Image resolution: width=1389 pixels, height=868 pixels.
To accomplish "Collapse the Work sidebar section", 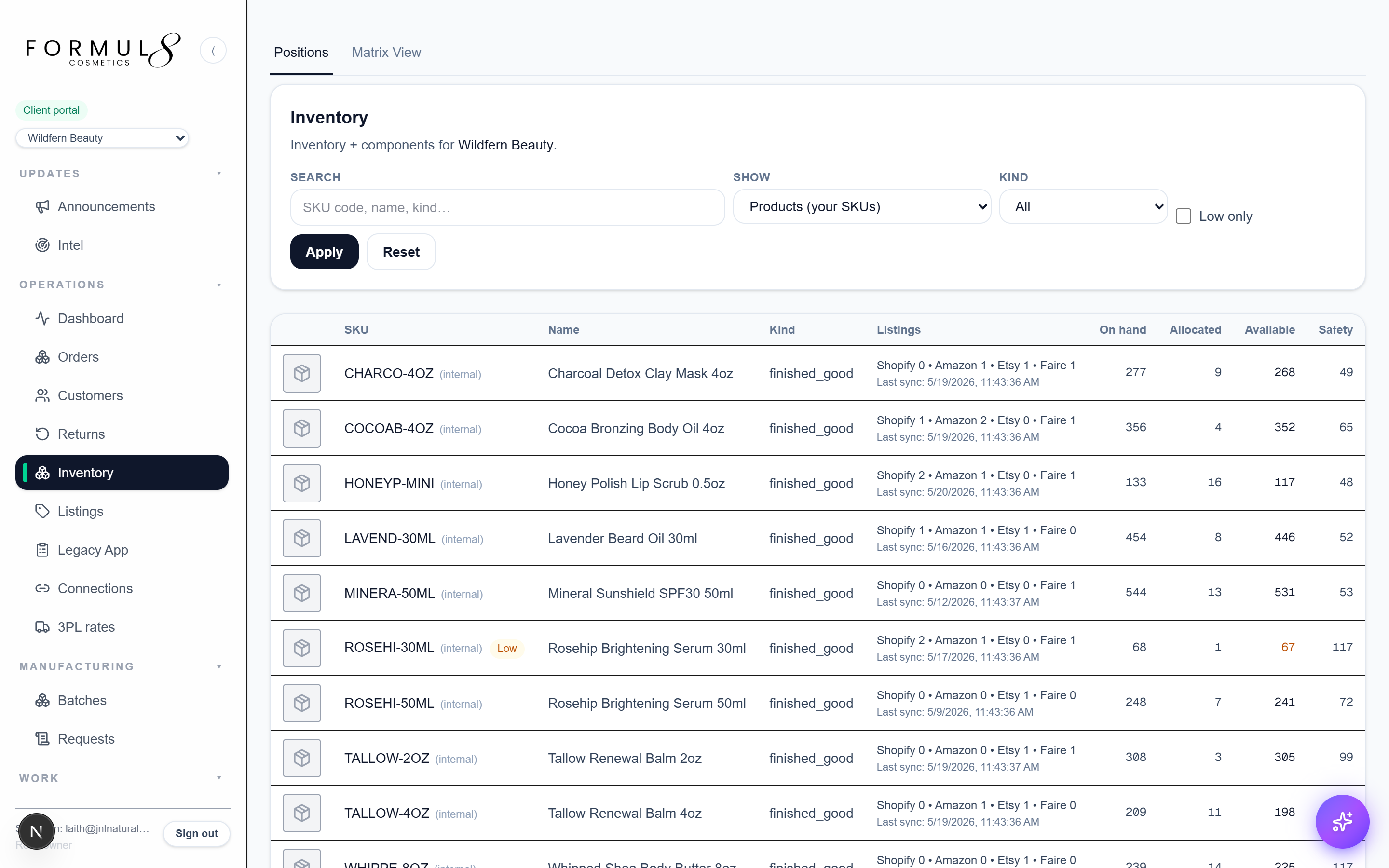I will [218, 778].
